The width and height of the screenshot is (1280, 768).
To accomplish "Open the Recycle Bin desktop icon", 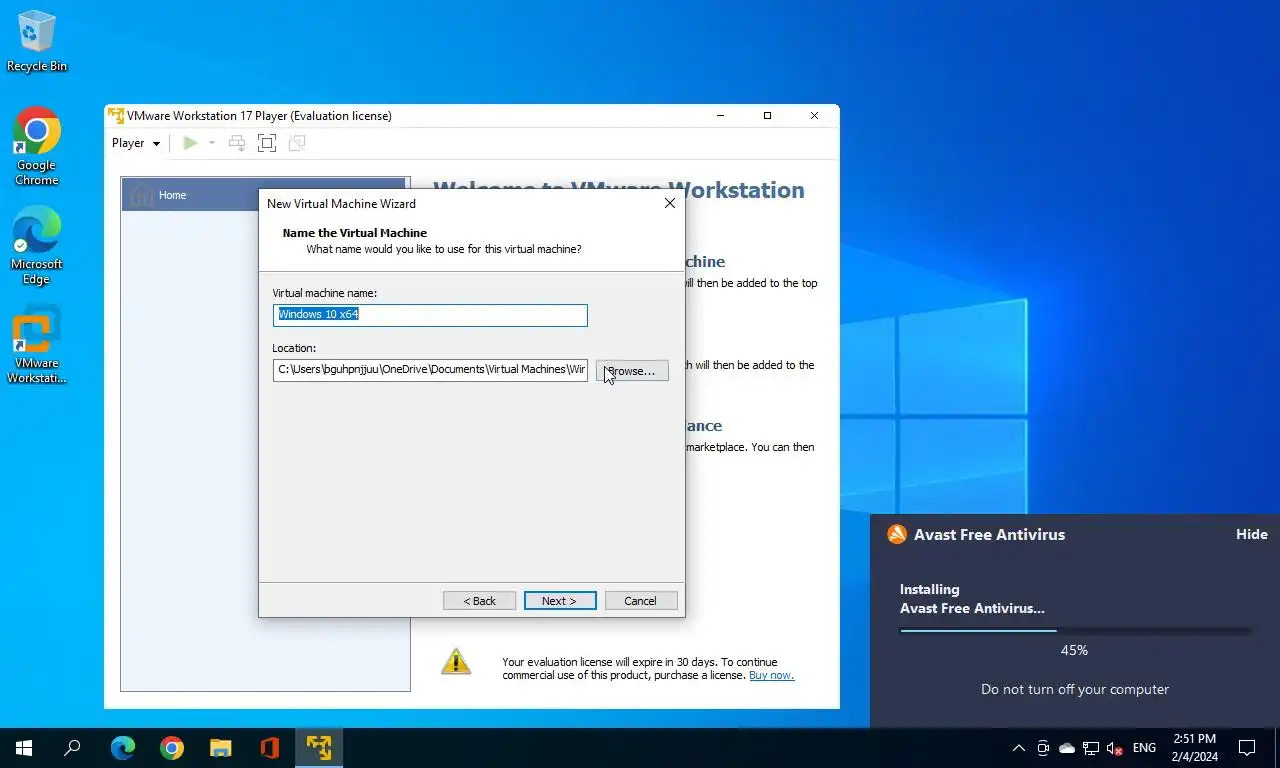I will tap(37, 41).
